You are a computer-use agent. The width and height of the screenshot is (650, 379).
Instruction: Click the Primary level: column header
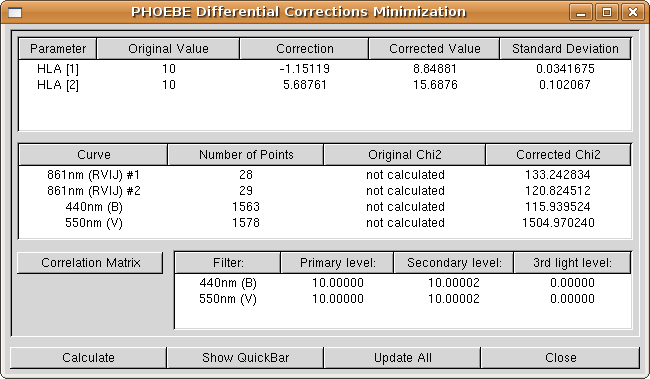click(x=337, y=262)
